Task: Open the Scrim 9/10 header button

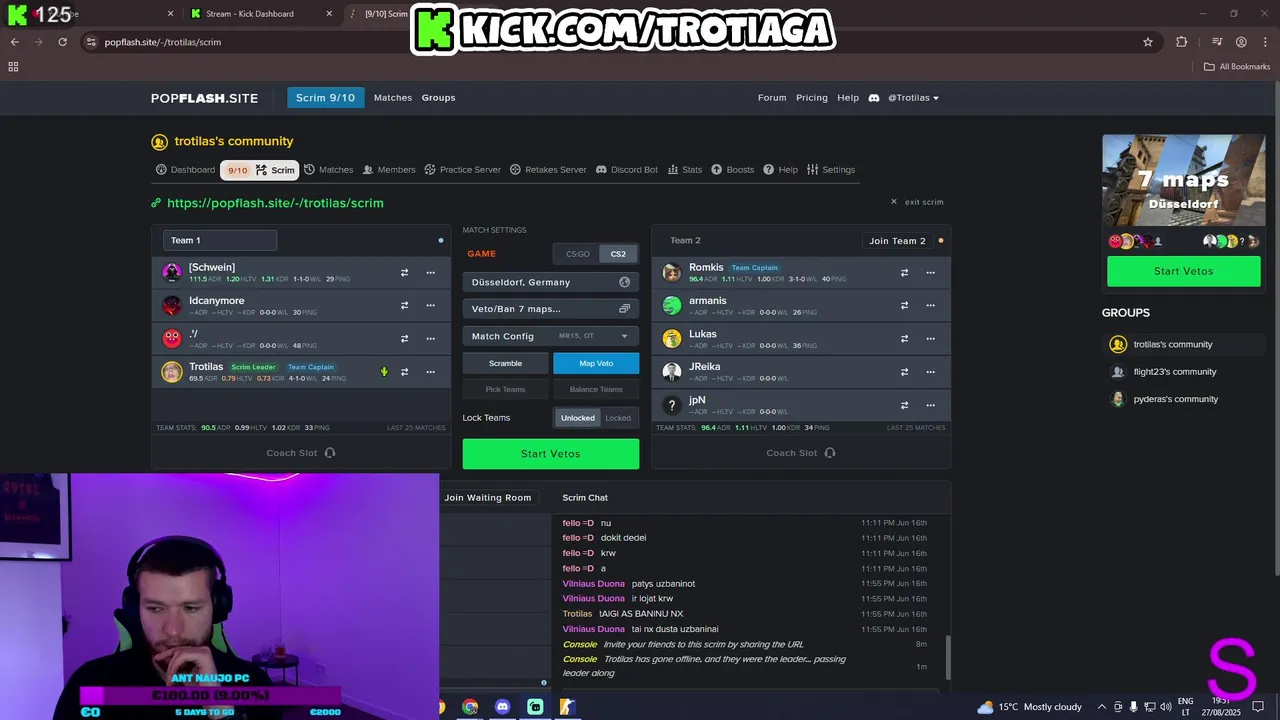Action: [325, 97]
